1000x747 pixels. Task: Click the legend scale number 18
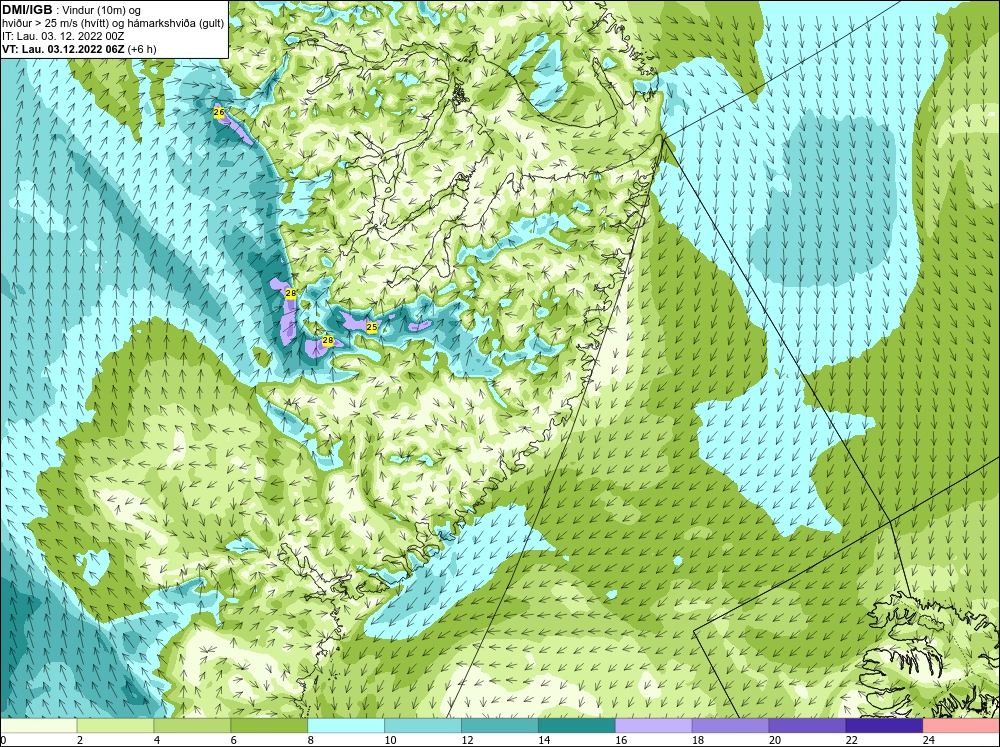tap(698, 740)
